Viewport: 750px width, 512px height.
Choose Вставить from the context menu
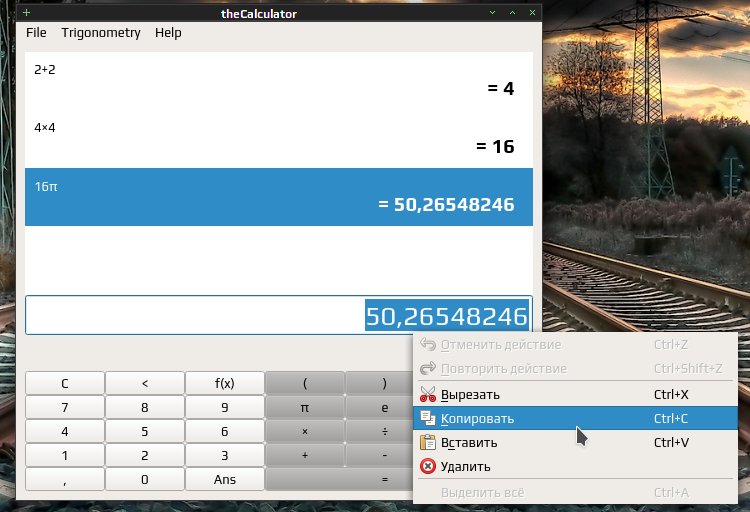pyautogui.click(x=575, y=442)
